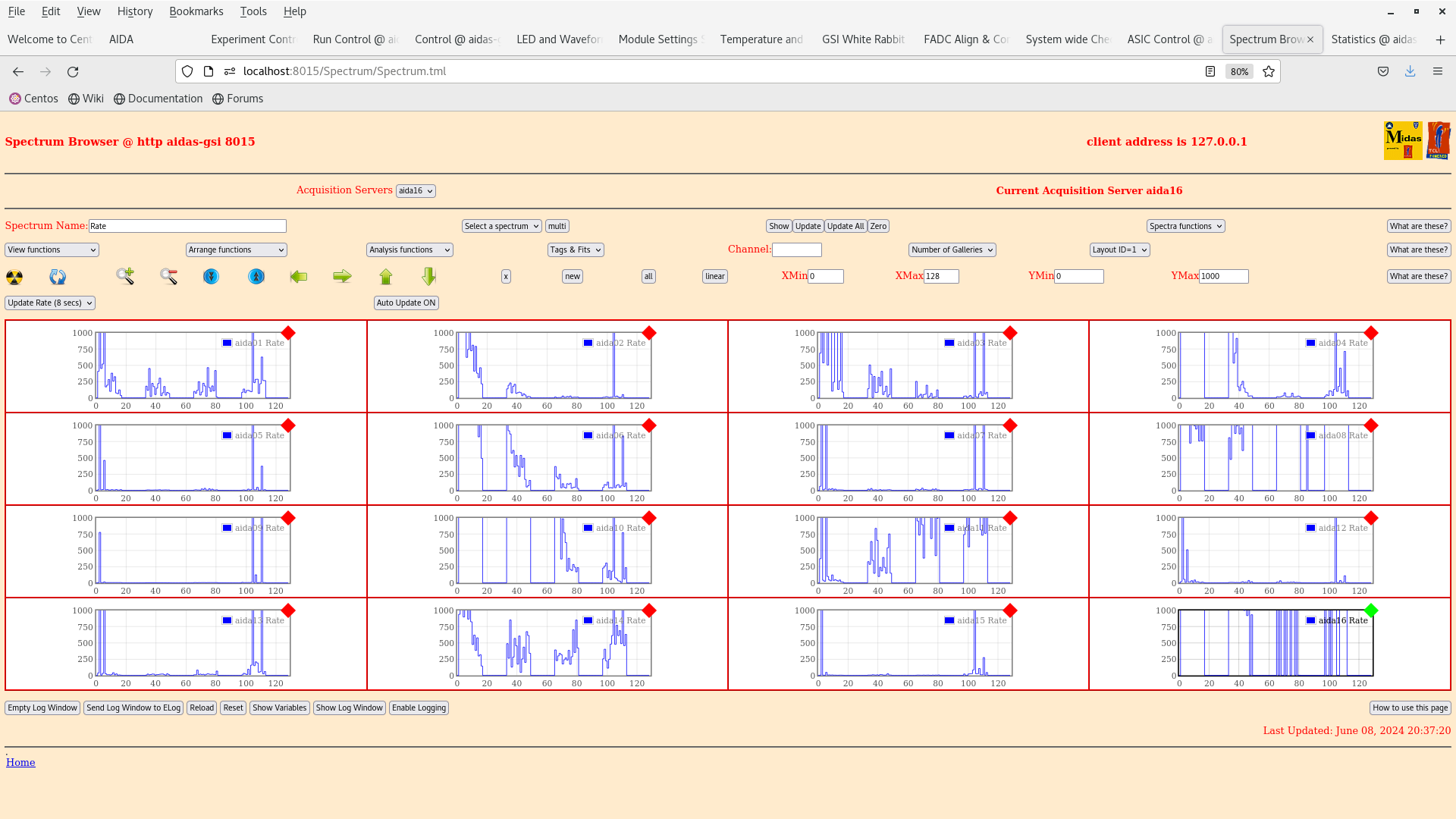Switch to the Statistics @ aidas tab

click(x=1373, y=39)
